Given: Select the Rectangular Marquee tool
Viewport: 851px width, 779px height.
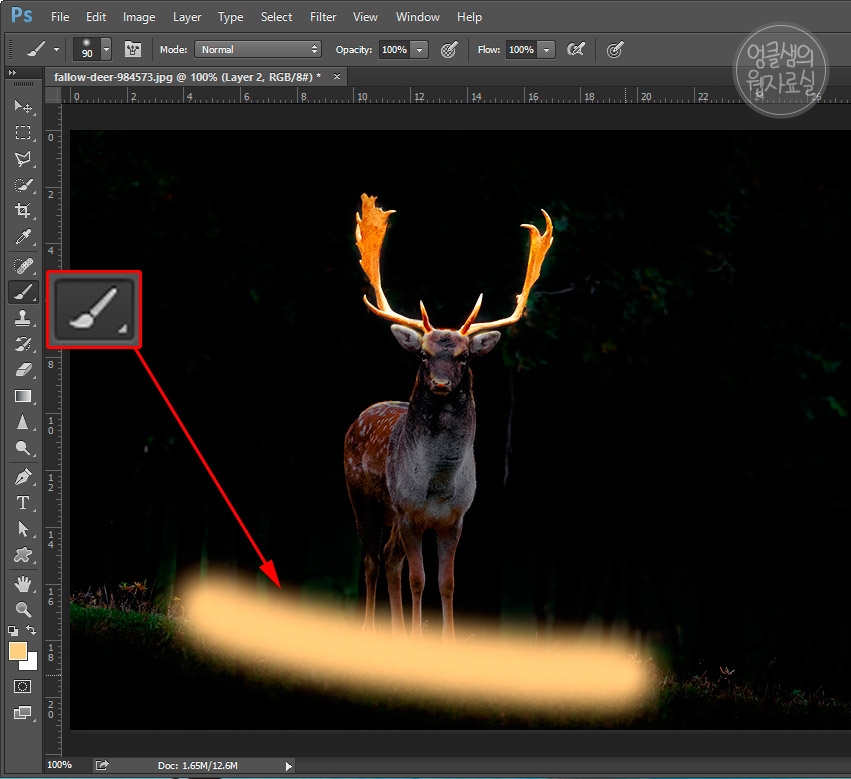Looking at the screenshot, I should coord(23,132).
